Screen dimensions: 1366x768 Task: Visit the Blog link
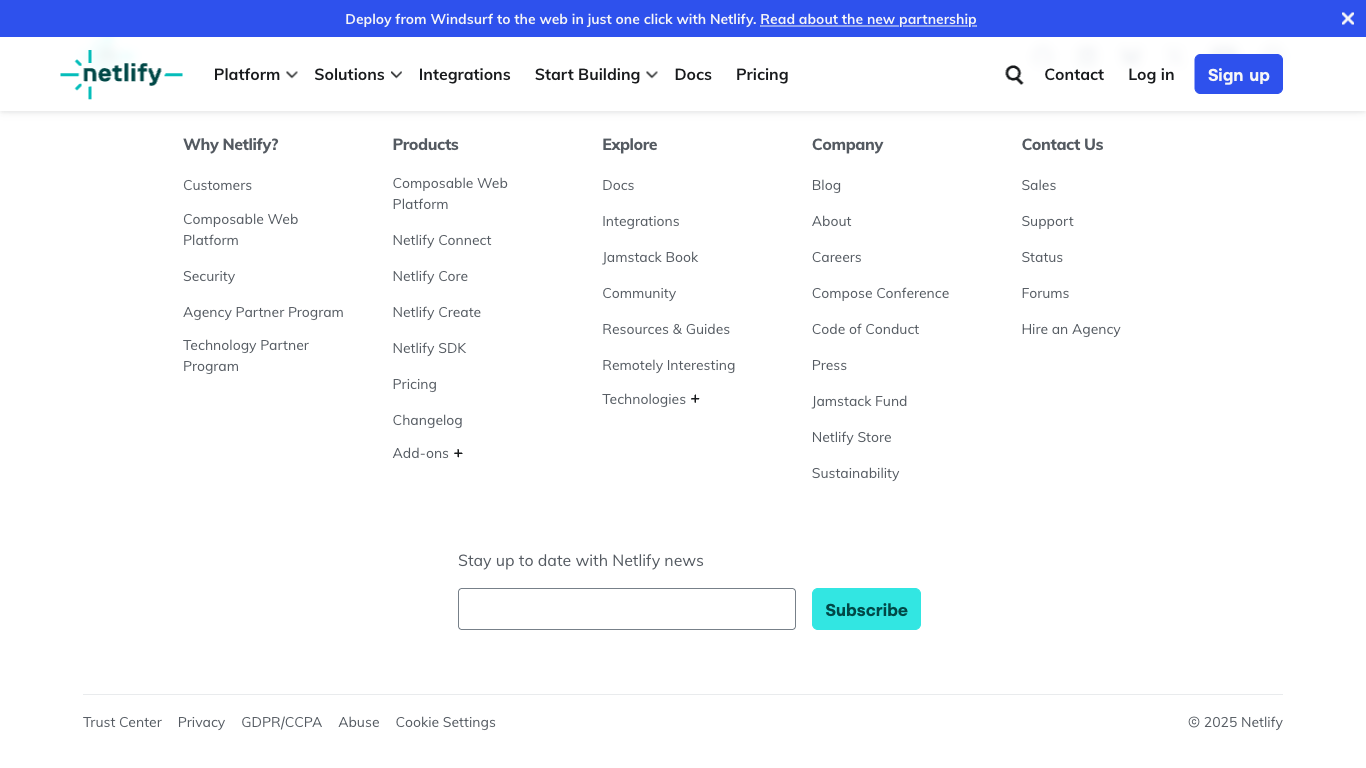pos(826,185)
